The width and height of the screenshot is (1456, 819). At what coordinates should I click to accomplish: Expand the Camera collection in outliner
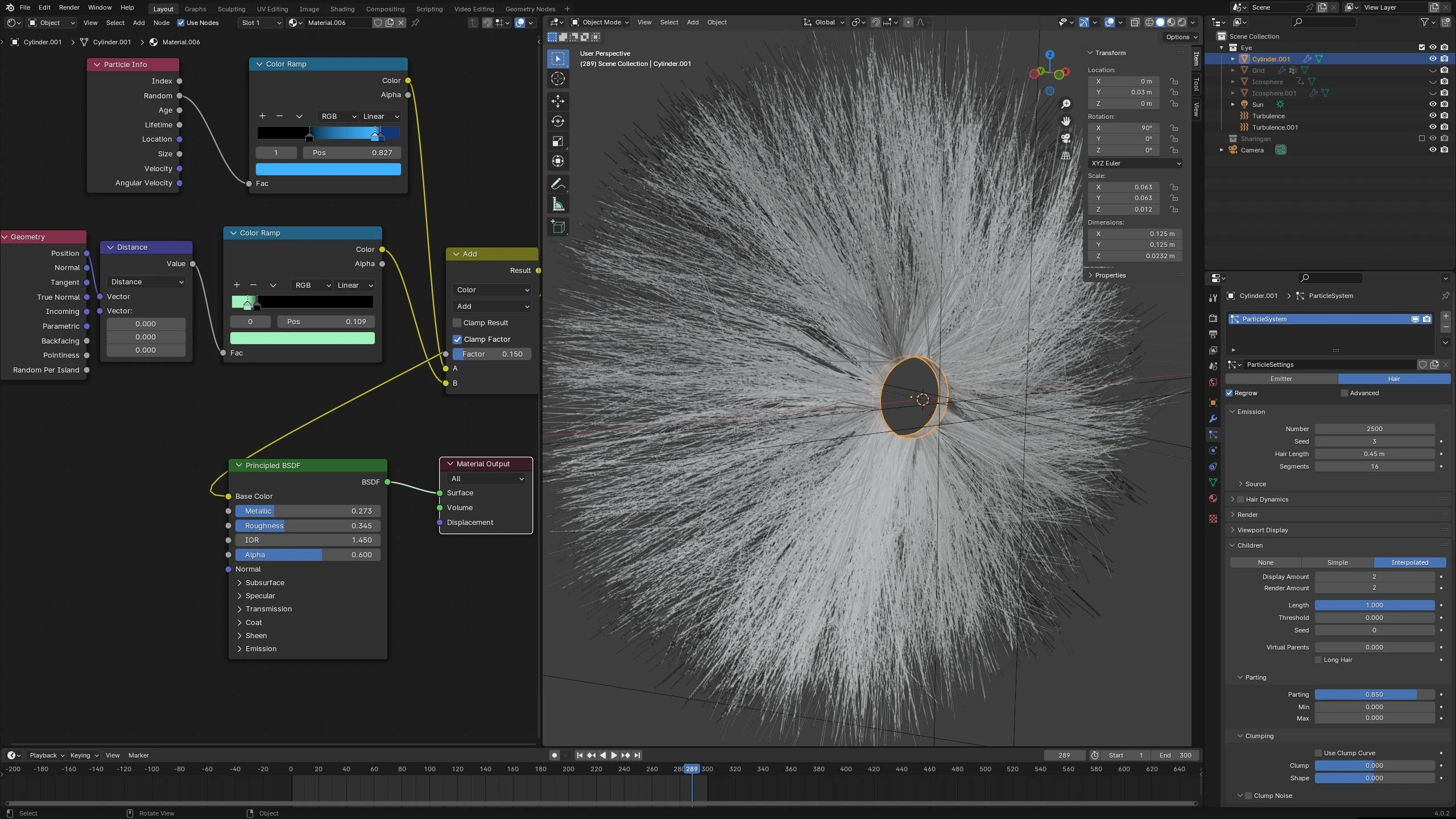pos(1222,150)
